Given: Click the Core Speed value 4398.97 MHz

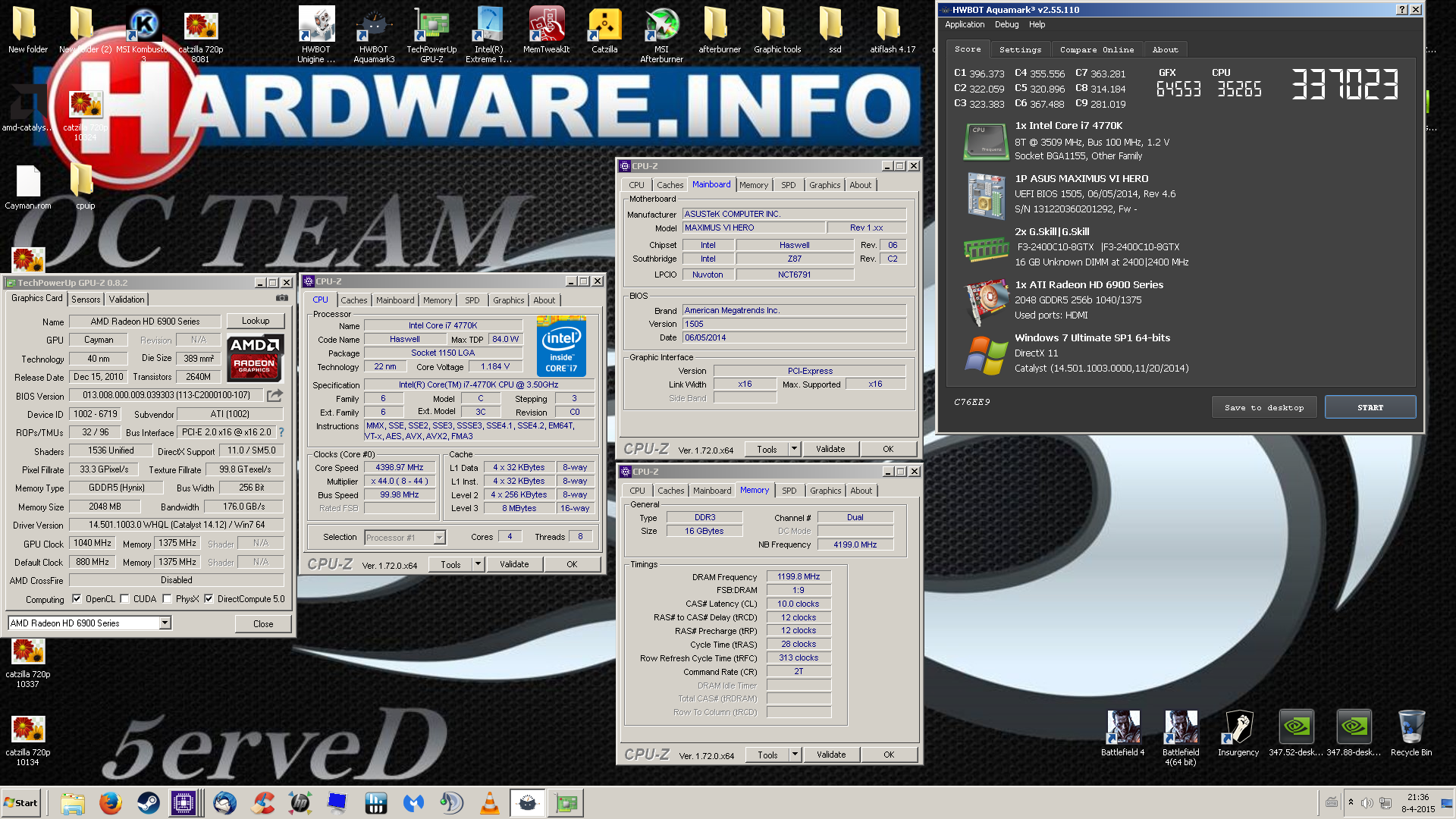Looking at the screenshot, I should [400, 468].
